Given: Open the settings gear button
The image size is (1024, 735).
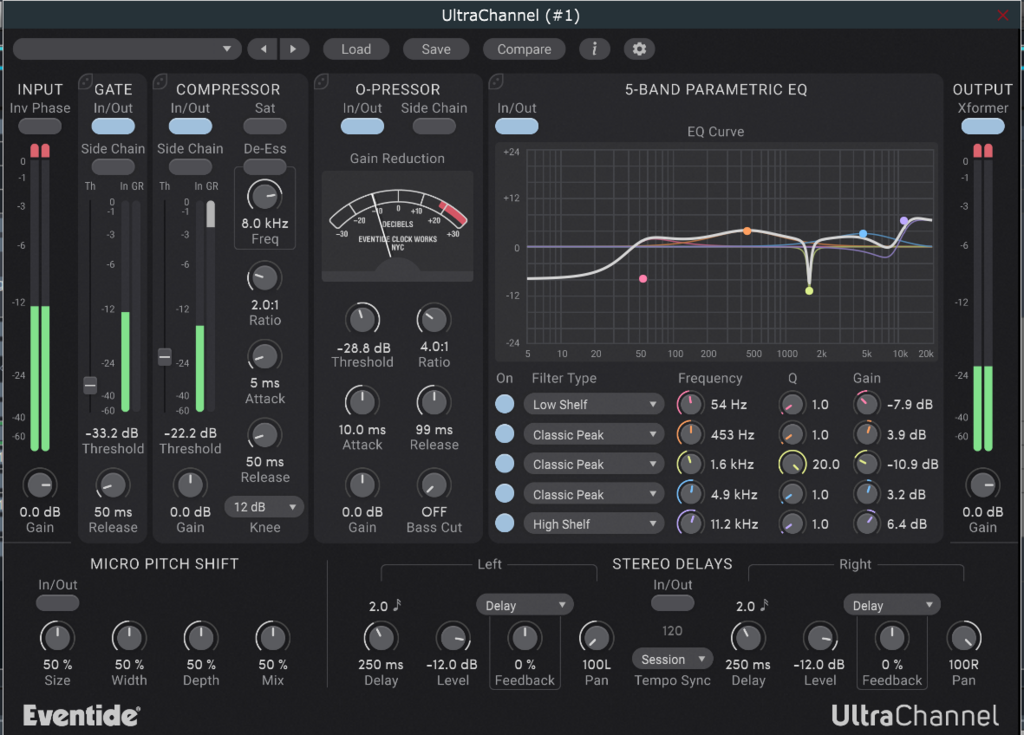Looking at the screenshot, I should tap(639, 49).
